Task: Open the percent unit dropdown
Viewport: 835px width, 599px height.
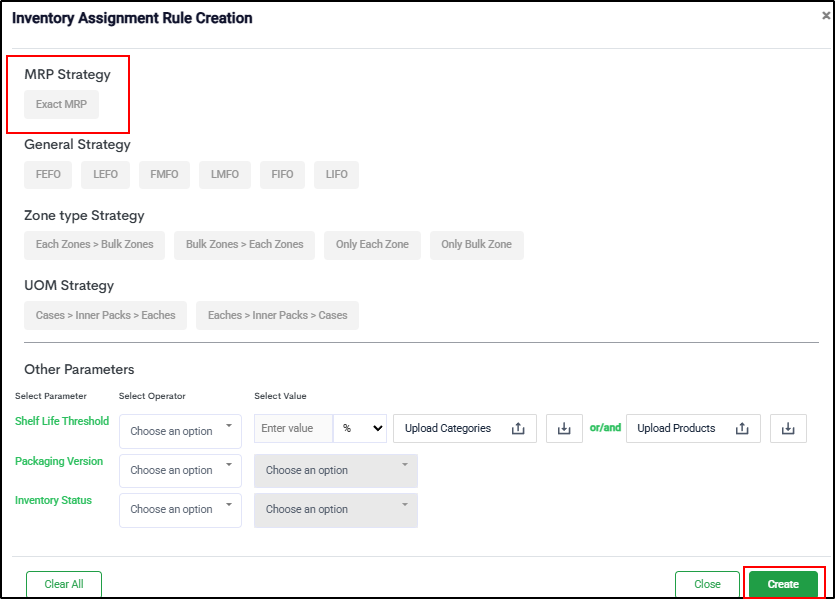Action: [x=362, y=428]
